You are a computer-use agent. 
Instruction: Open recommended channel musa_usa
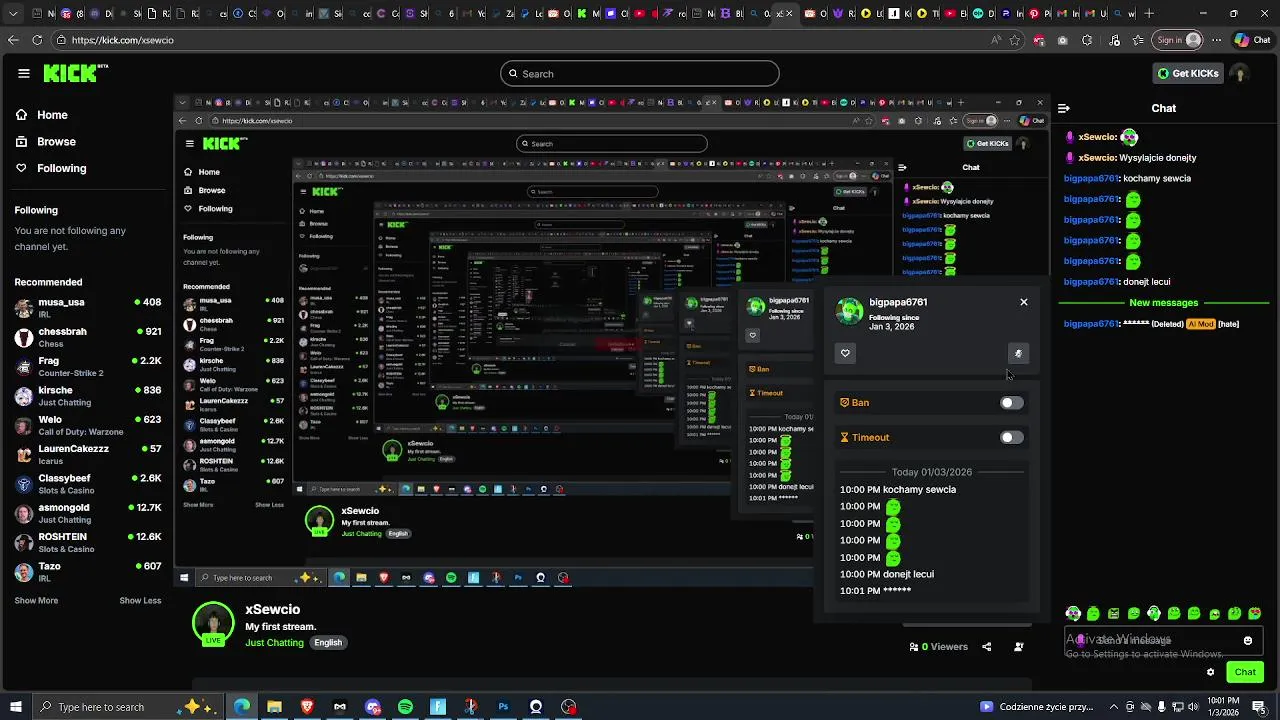tap(88, 308)
